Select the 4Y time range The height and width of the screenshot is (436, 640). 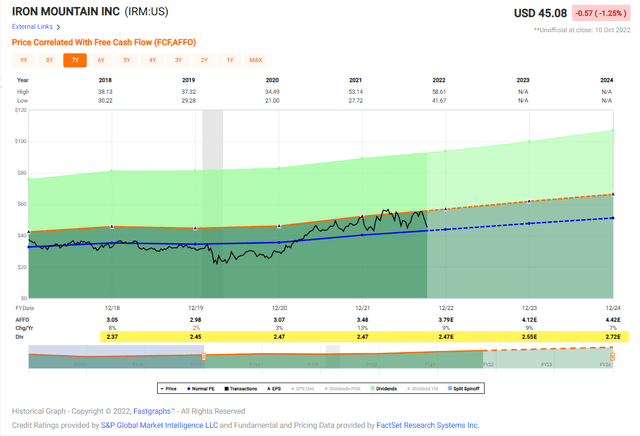(153, 60)
